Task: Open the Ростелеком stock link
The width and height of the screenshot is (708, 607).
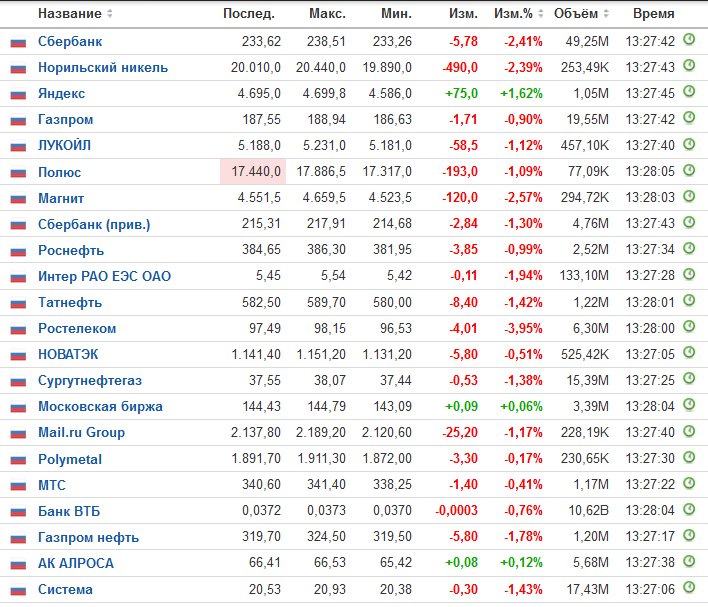Action: tap(77, 328)
